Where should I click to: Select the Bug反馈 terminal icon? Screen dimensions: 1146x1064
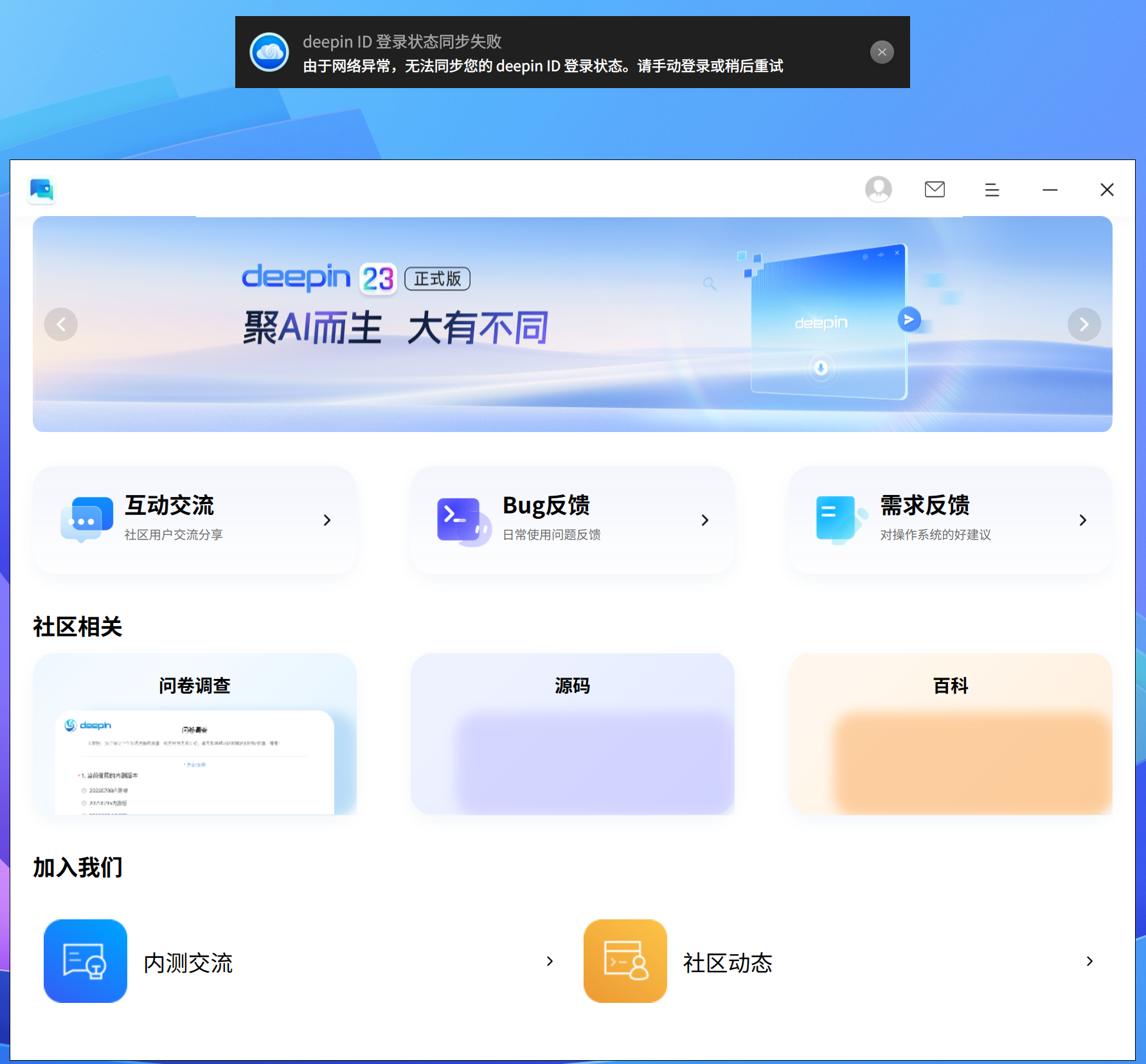tap(459, 519)
